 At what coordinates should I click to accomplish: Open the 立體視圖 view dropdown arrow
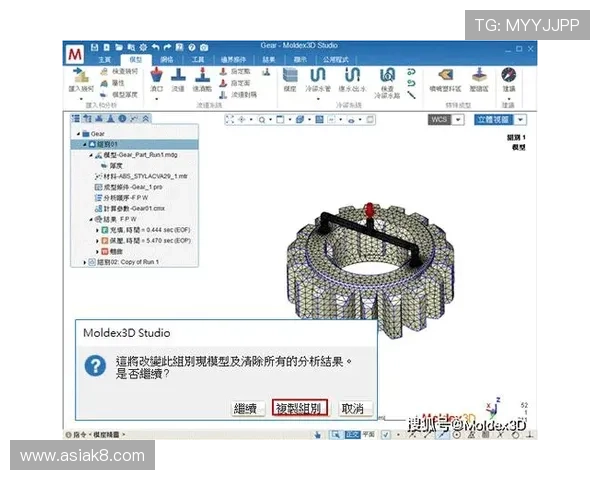520,120
